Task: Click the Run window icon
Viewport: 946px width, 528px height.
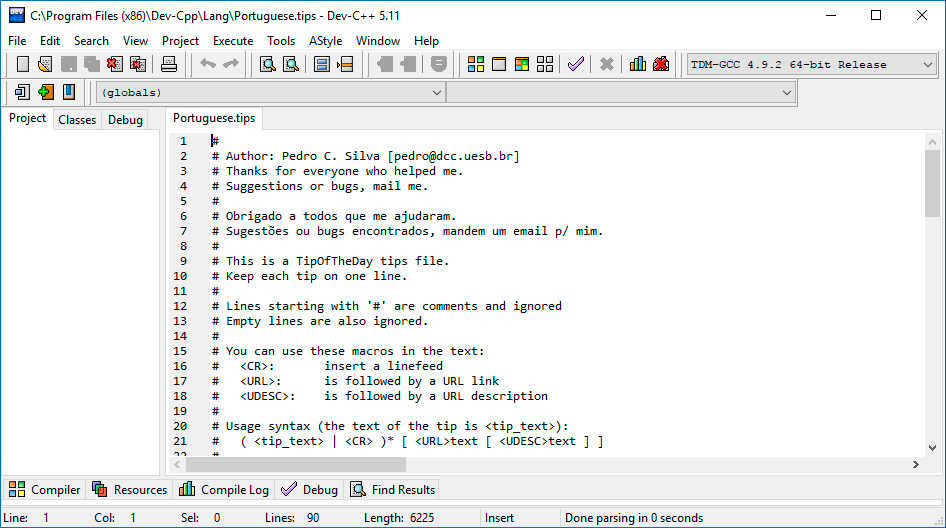Action: tap(499, 64)
